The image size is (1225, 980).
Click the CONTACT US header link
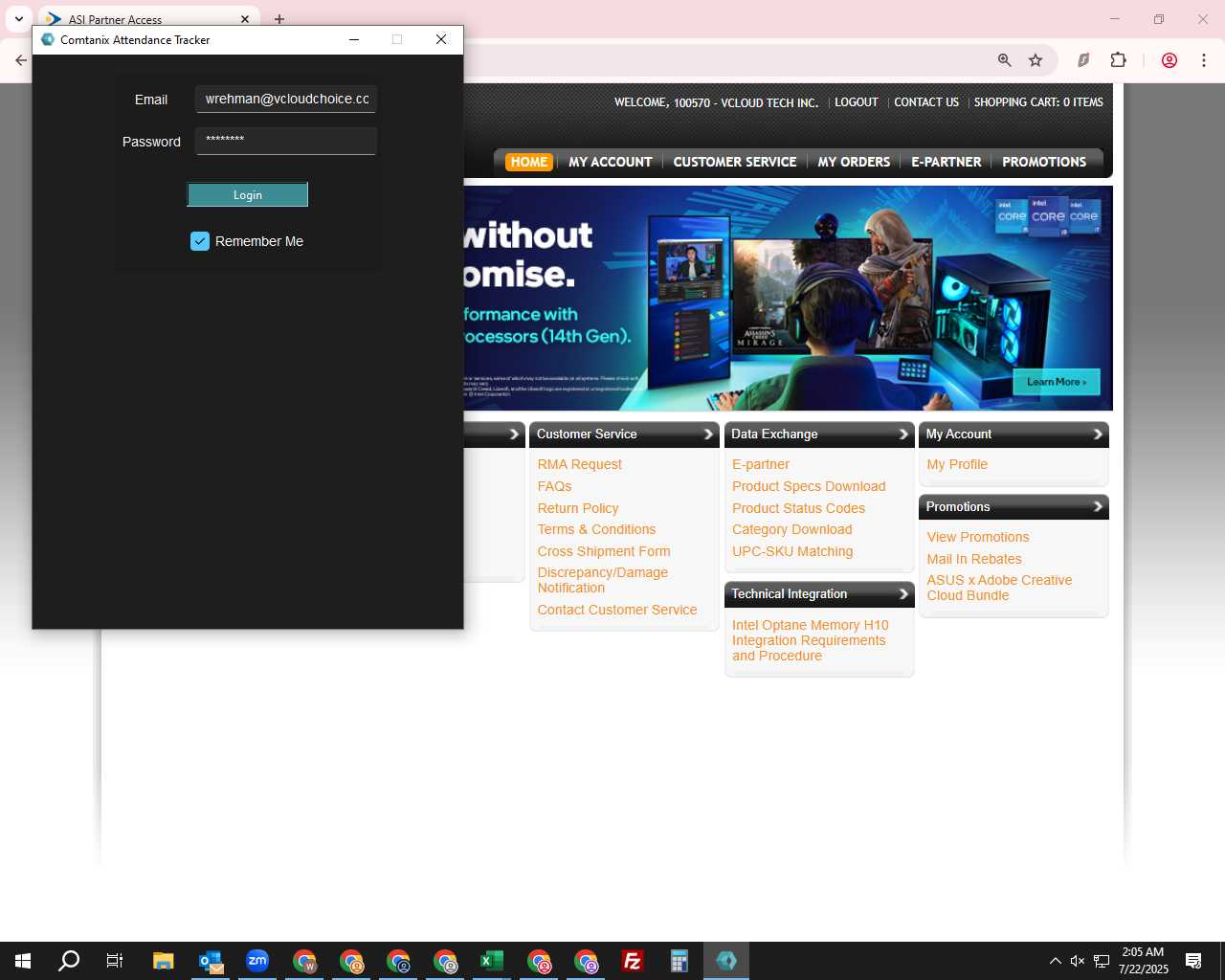(x=926, y=102)
